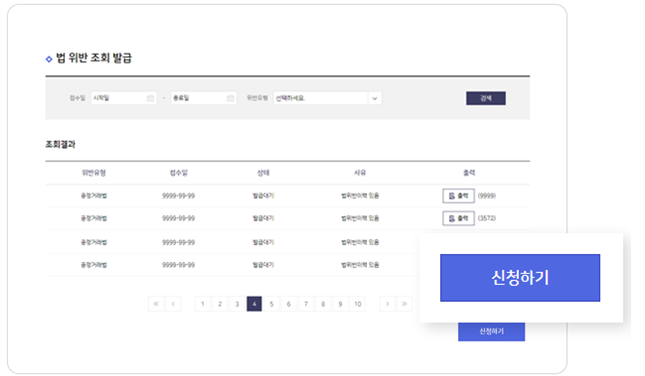This screenshot has width=645, height=376.
Task: Click the 9999-99-99 date in the (3572) row
Action: click(179, 218)
